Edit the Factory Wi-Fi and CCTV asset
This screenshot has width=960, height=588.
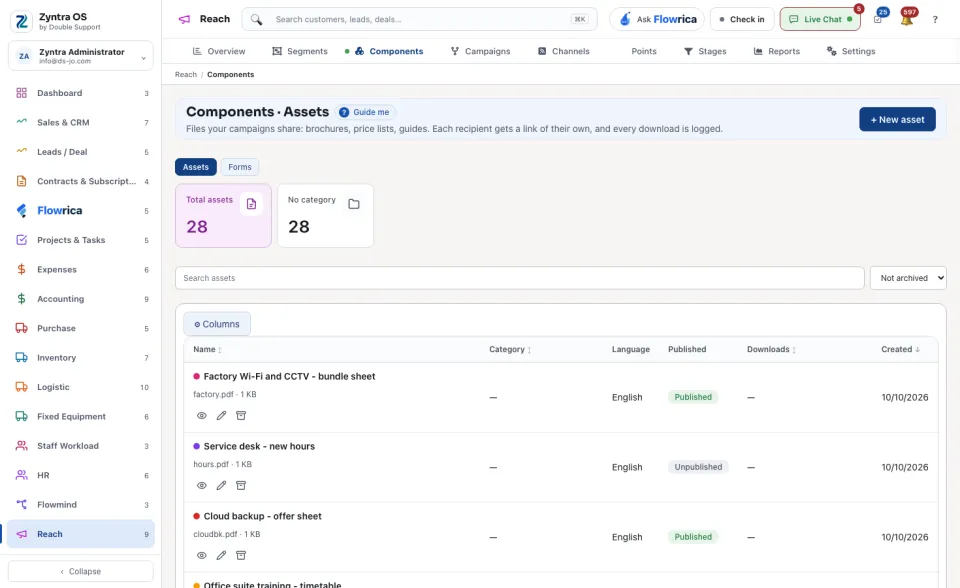221,415
